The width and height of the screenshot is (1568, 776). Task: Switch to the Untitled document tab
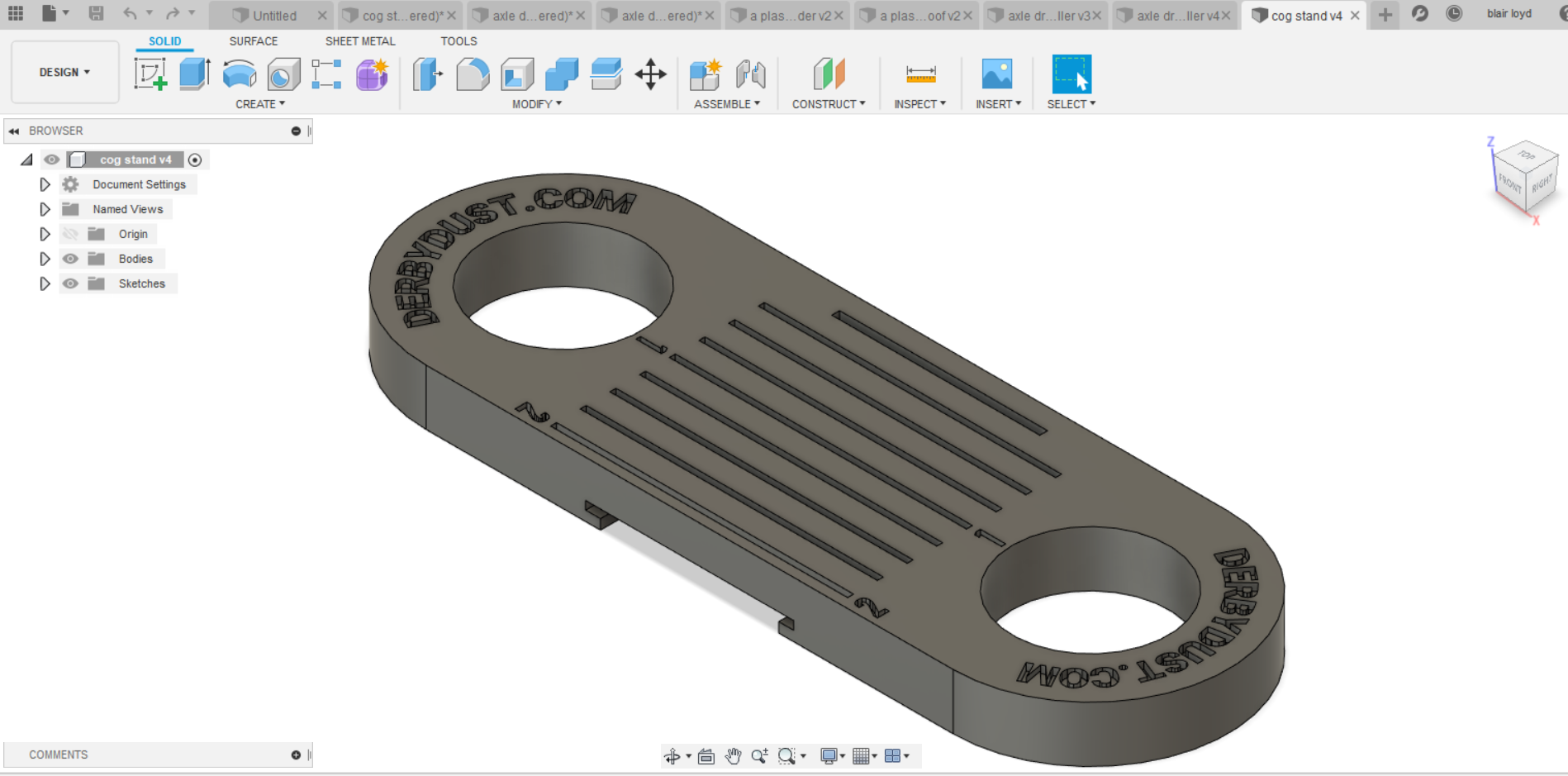click(271, 15)
